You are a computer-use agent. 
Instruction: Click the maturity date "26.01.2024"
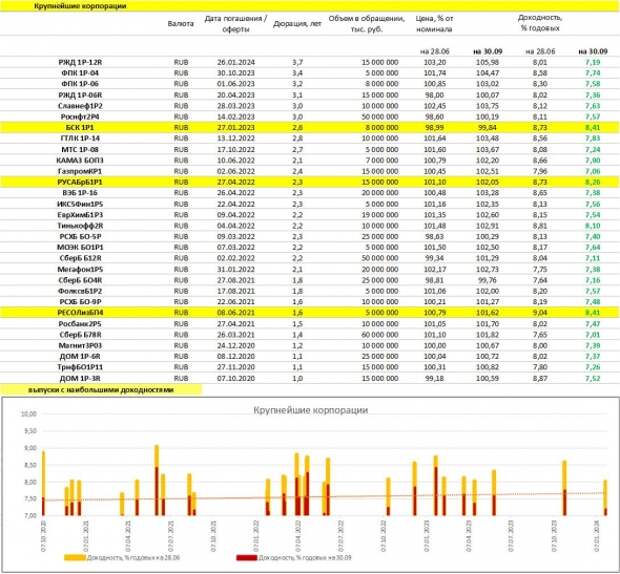tap(236, 62)
